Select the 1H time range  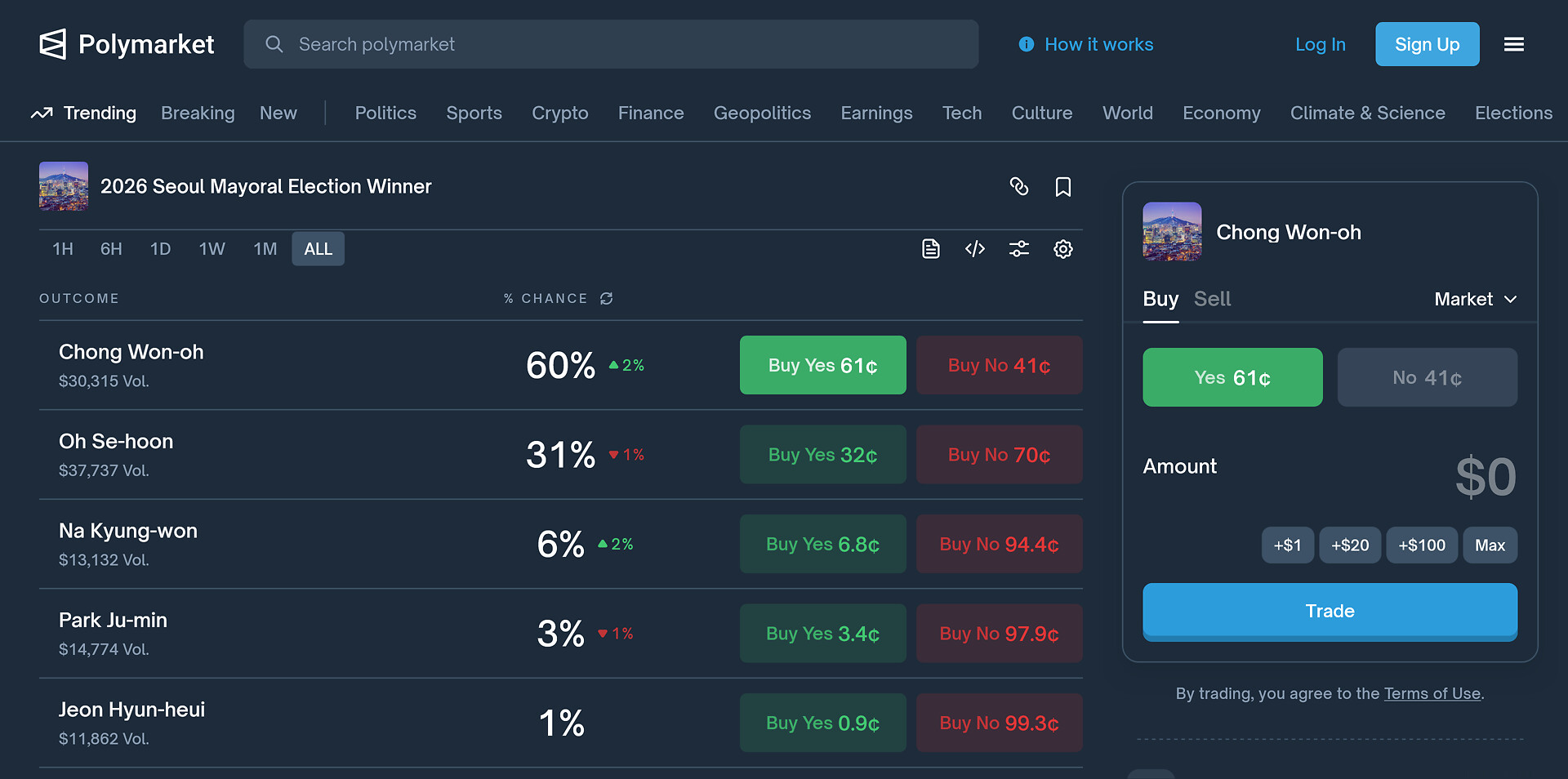tap(63, 249)
